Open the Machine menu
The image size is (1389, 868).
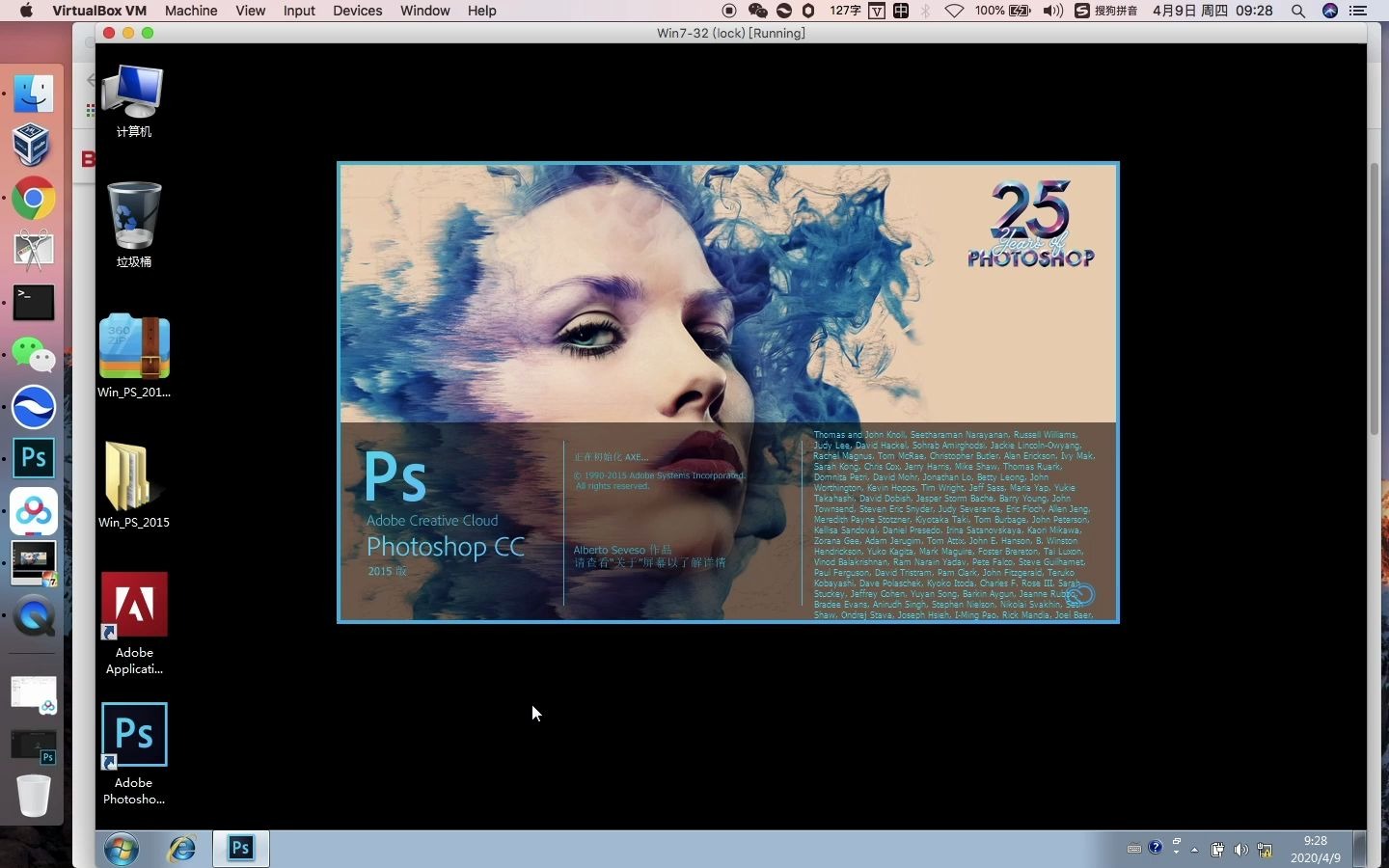pyautogui.click(x=191, y=11)
